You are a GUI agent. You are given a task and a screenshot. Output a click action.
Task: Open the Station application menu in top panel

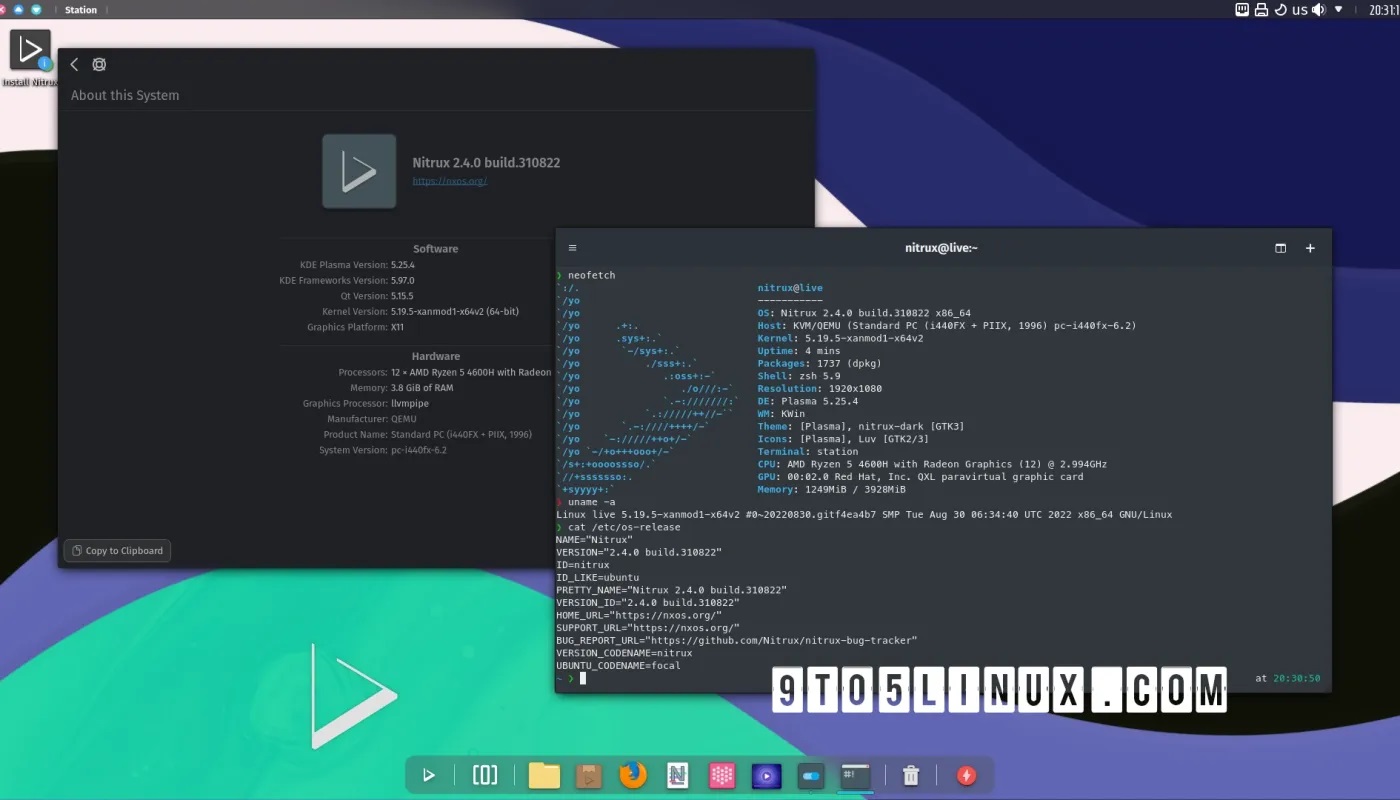[81, 10]
